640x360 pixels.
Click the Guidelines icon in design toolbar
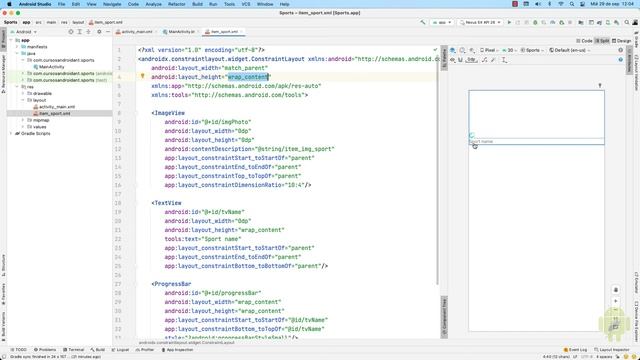[x=504, y=60]
